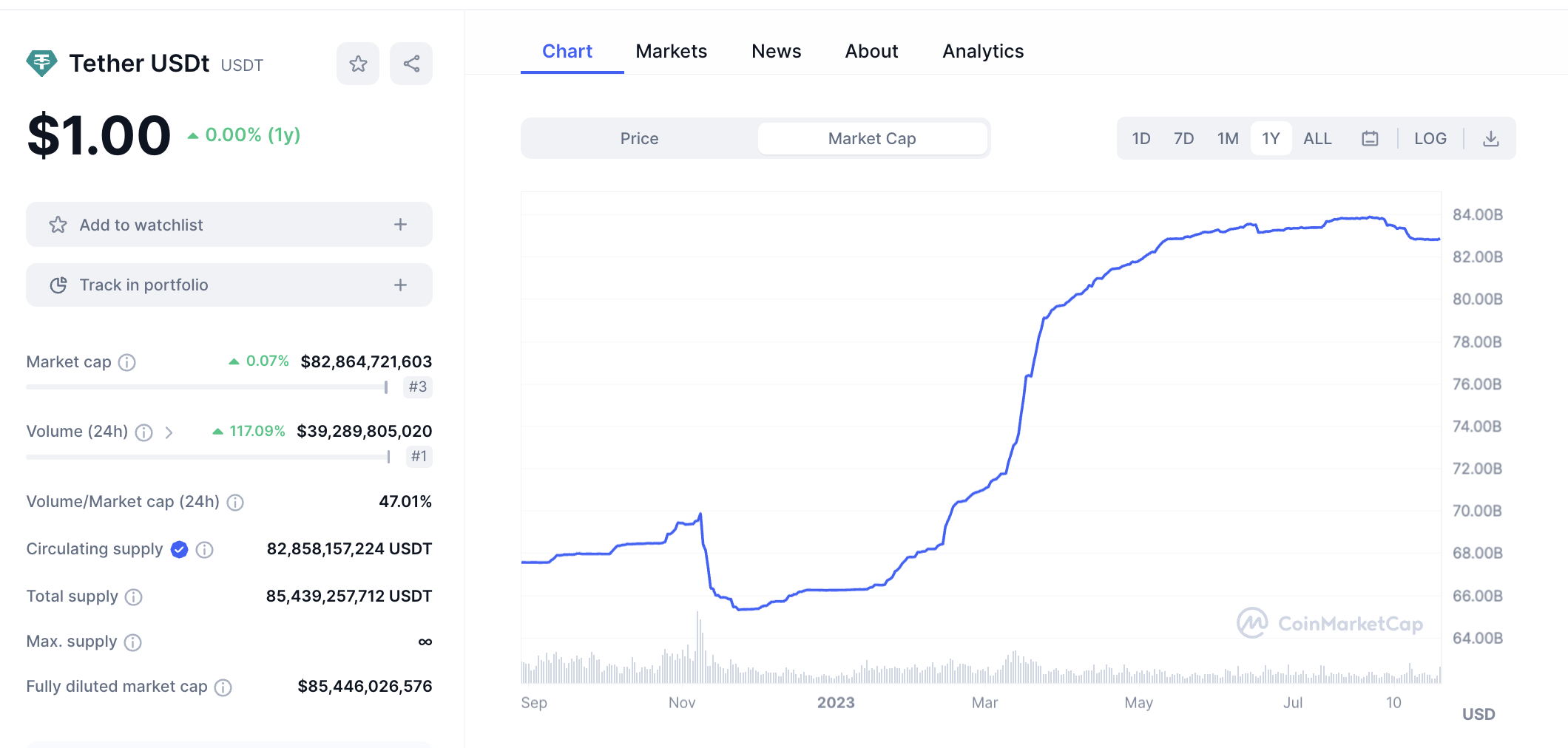Click the market cap rank slider bar
Viewport: 1568px width, 748px height.
click(207, 387)
